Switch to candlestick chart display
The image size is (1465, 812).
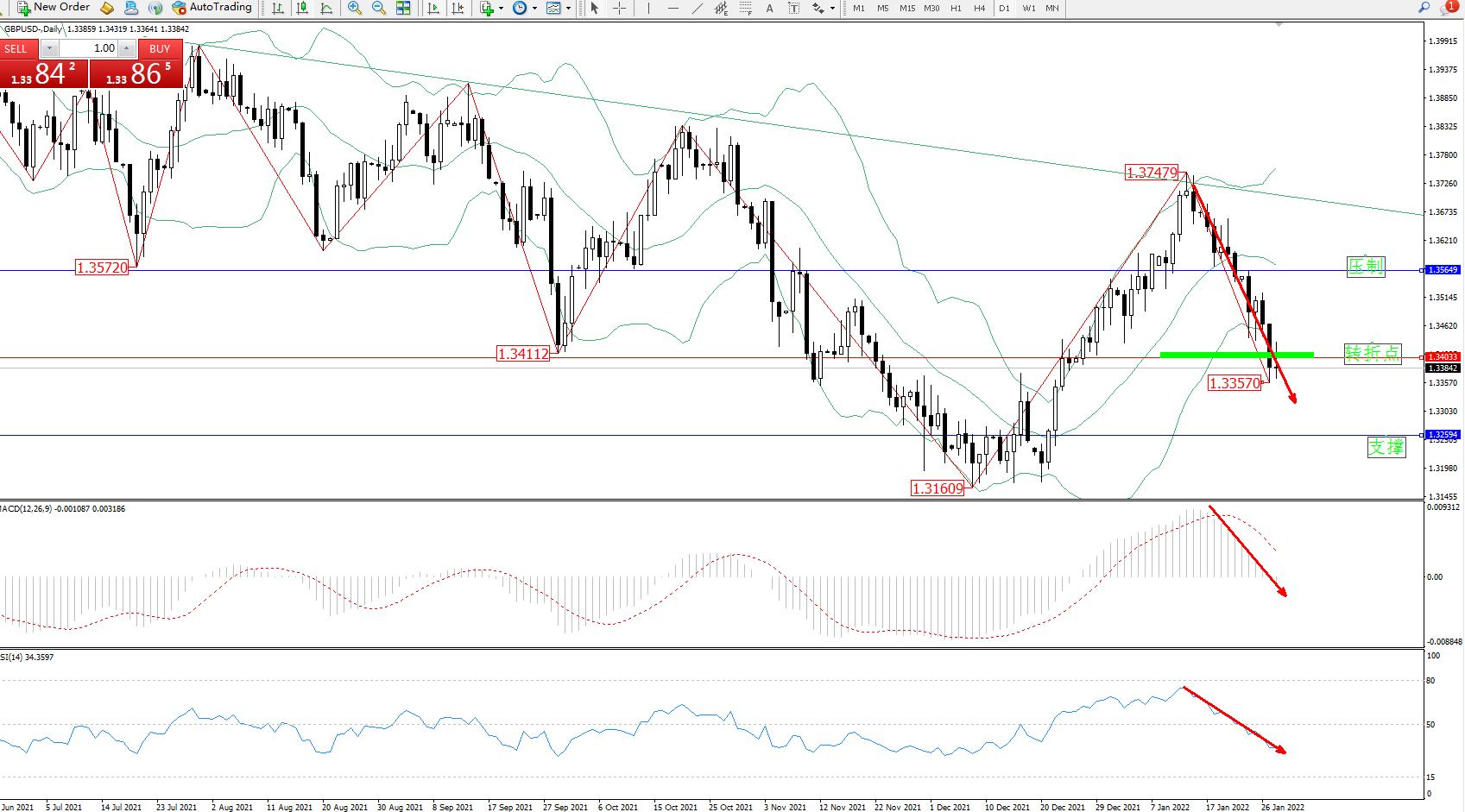tap(302, 8)
